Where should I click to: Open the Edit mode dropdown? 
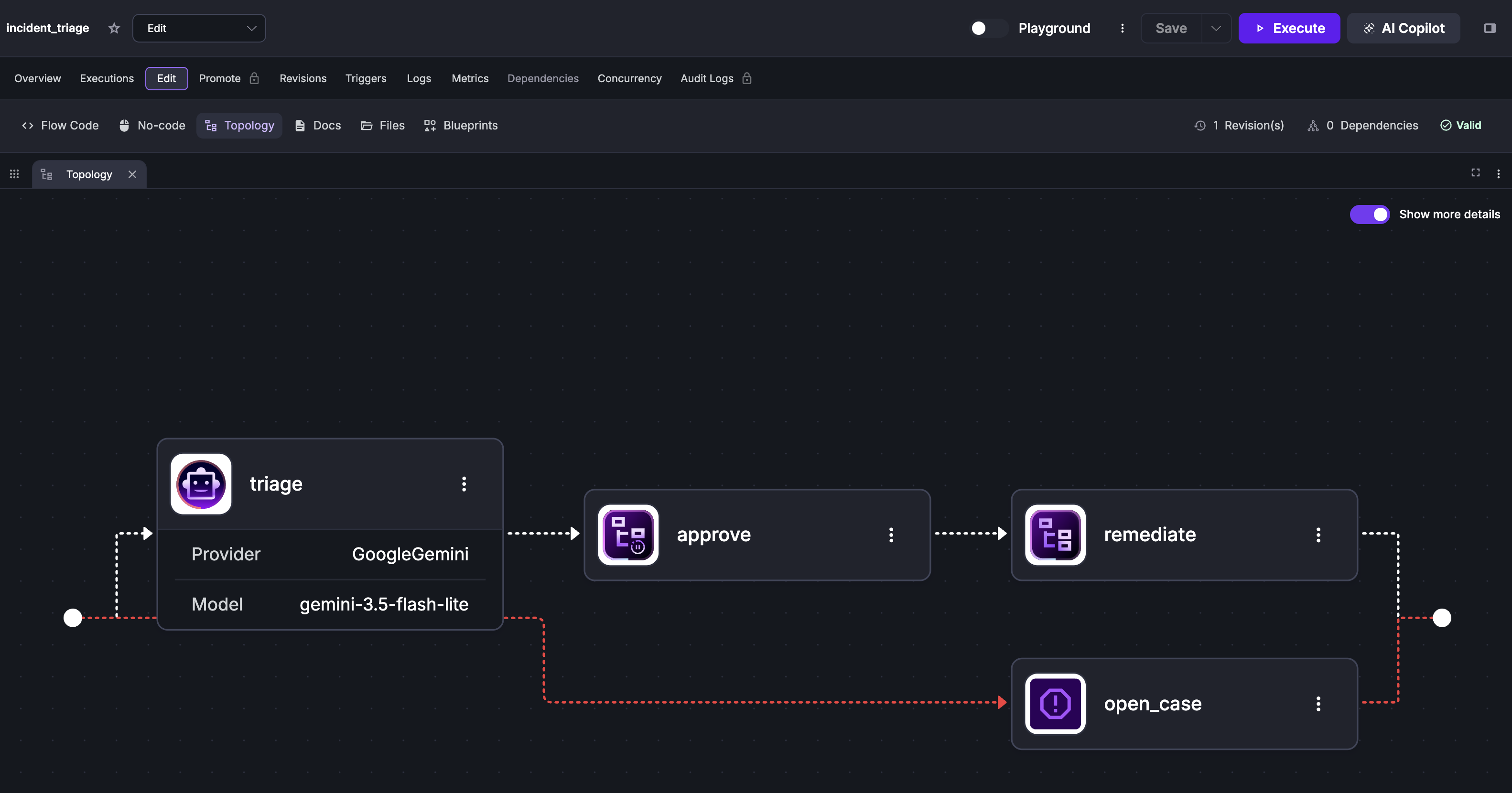click(199, 28)
